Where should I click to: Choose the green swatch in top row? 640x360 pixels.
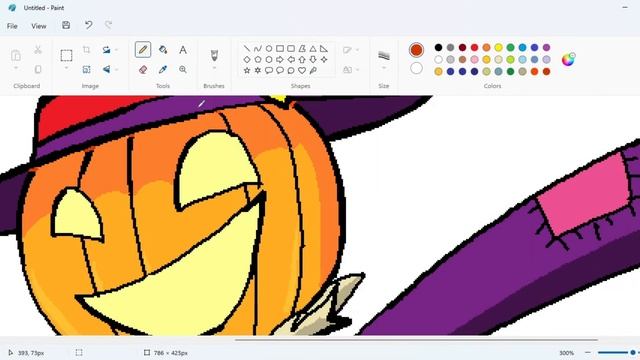510,47
